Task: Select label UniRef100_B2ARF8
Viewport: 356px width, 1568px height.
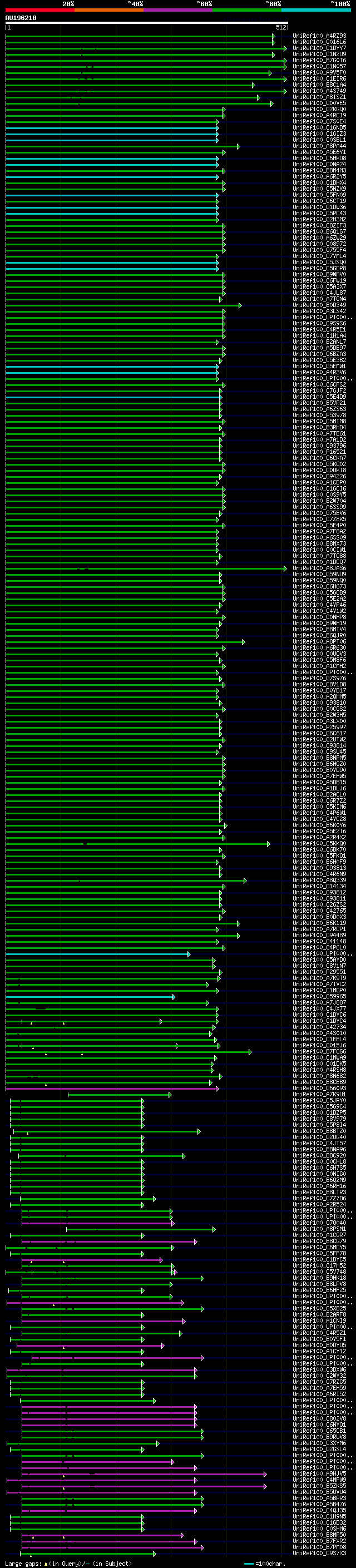Action: click(x=319, y=1315)
